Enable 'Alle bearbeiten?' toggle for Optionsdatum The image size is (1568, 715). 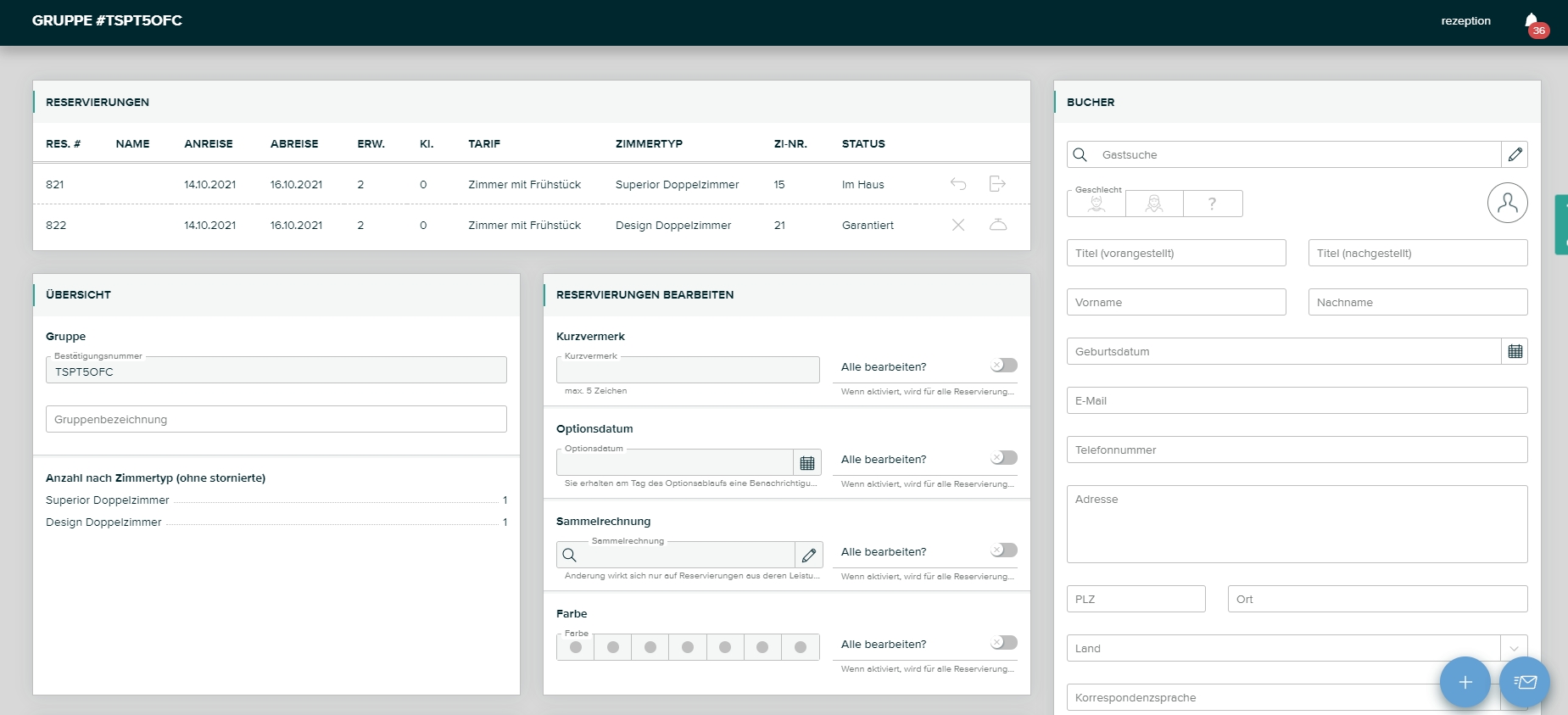[x=1004, y=458]
